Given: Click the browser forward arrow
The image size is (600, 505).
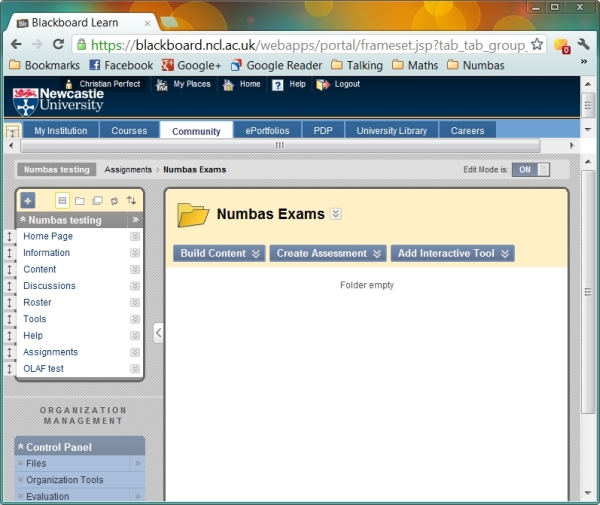Looking at the screenshot, I should coord(37,44).
